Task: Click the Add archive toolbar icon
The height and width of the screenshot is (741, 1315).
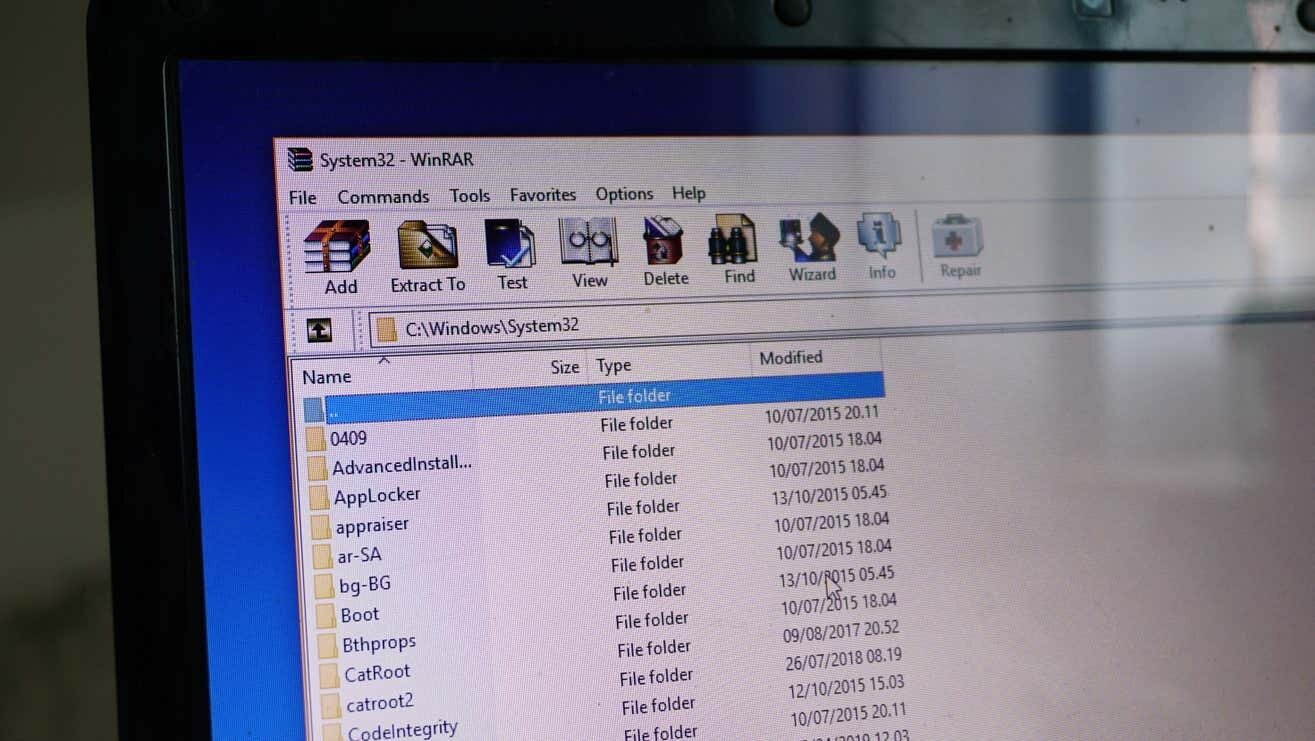Action: point(338,248)
